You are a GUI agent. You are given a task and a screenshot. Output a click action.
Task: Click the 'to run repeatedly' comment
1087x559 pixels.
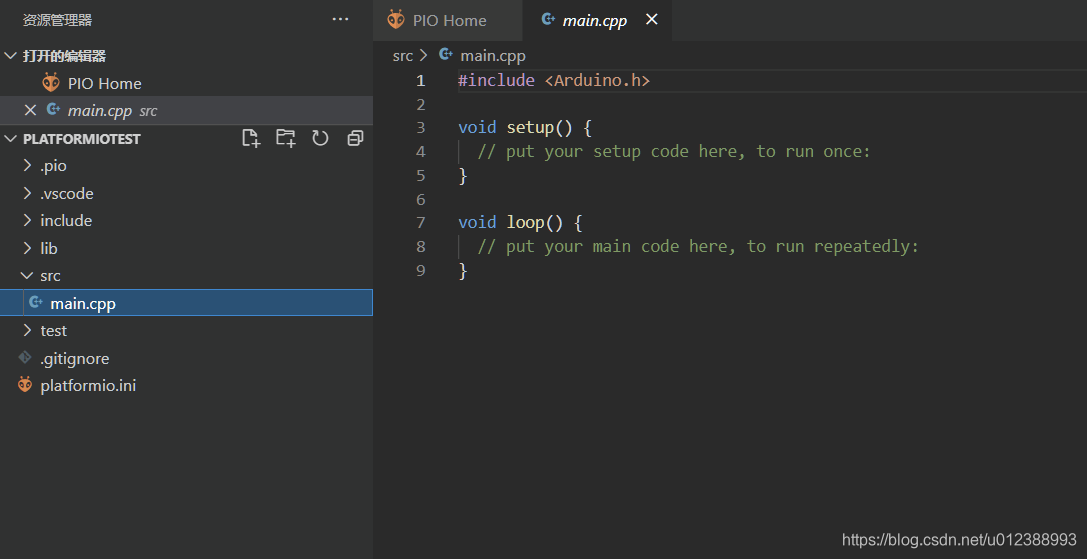click(698, 246)
